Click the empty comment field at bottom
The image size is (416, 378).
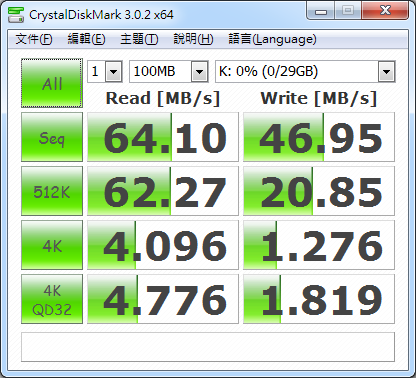[208, 347]
